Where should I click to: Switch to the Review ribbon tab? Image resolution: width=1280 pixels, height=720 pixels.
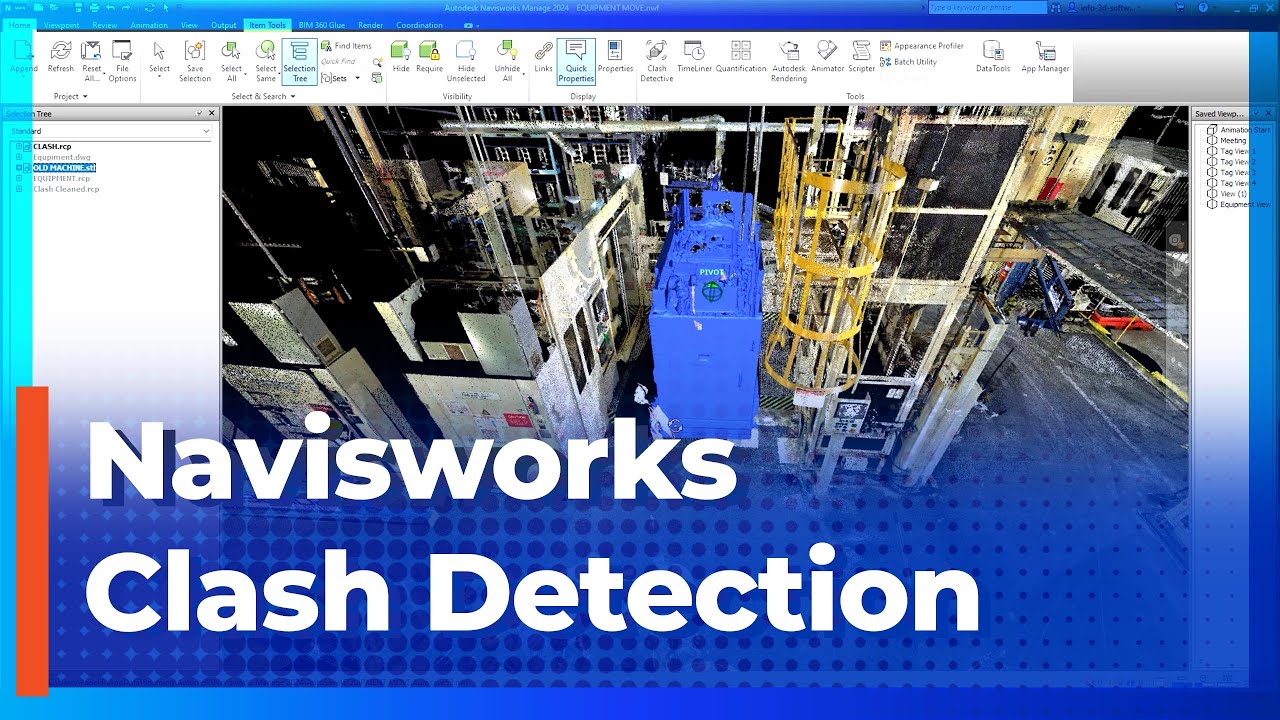coord(104,25)
